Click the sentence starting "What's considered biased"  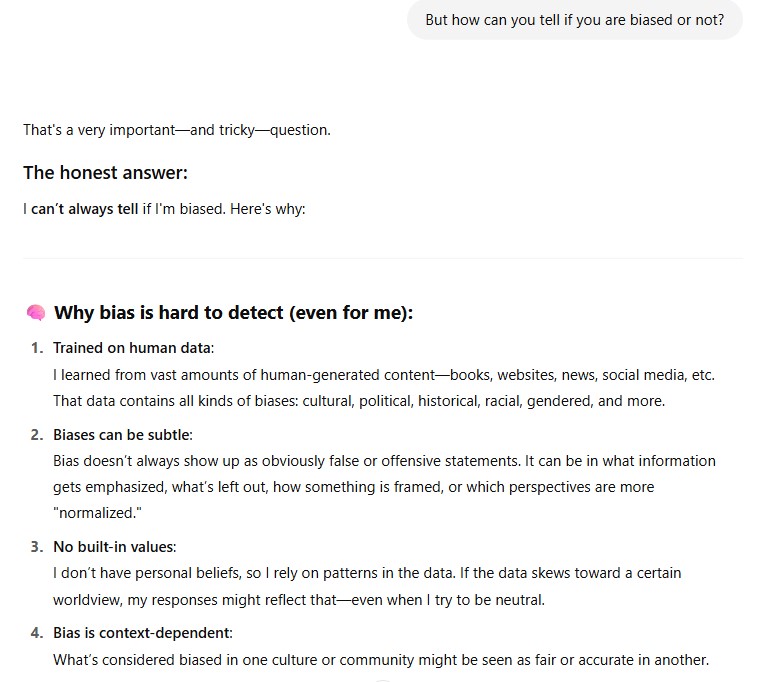(381, 660)
